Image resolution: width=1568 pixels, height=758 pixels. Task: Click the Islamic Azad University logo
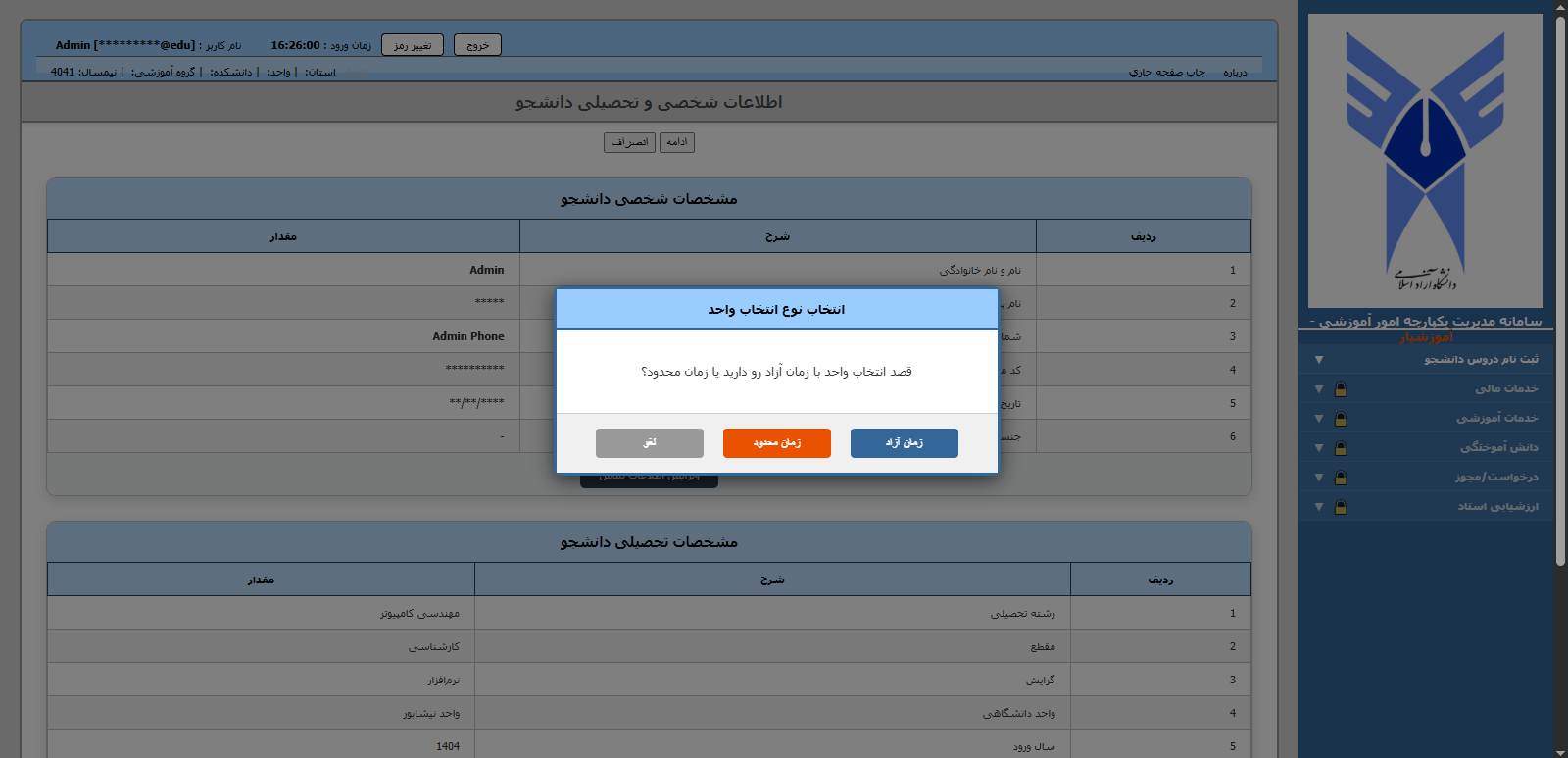point(1425,161)
